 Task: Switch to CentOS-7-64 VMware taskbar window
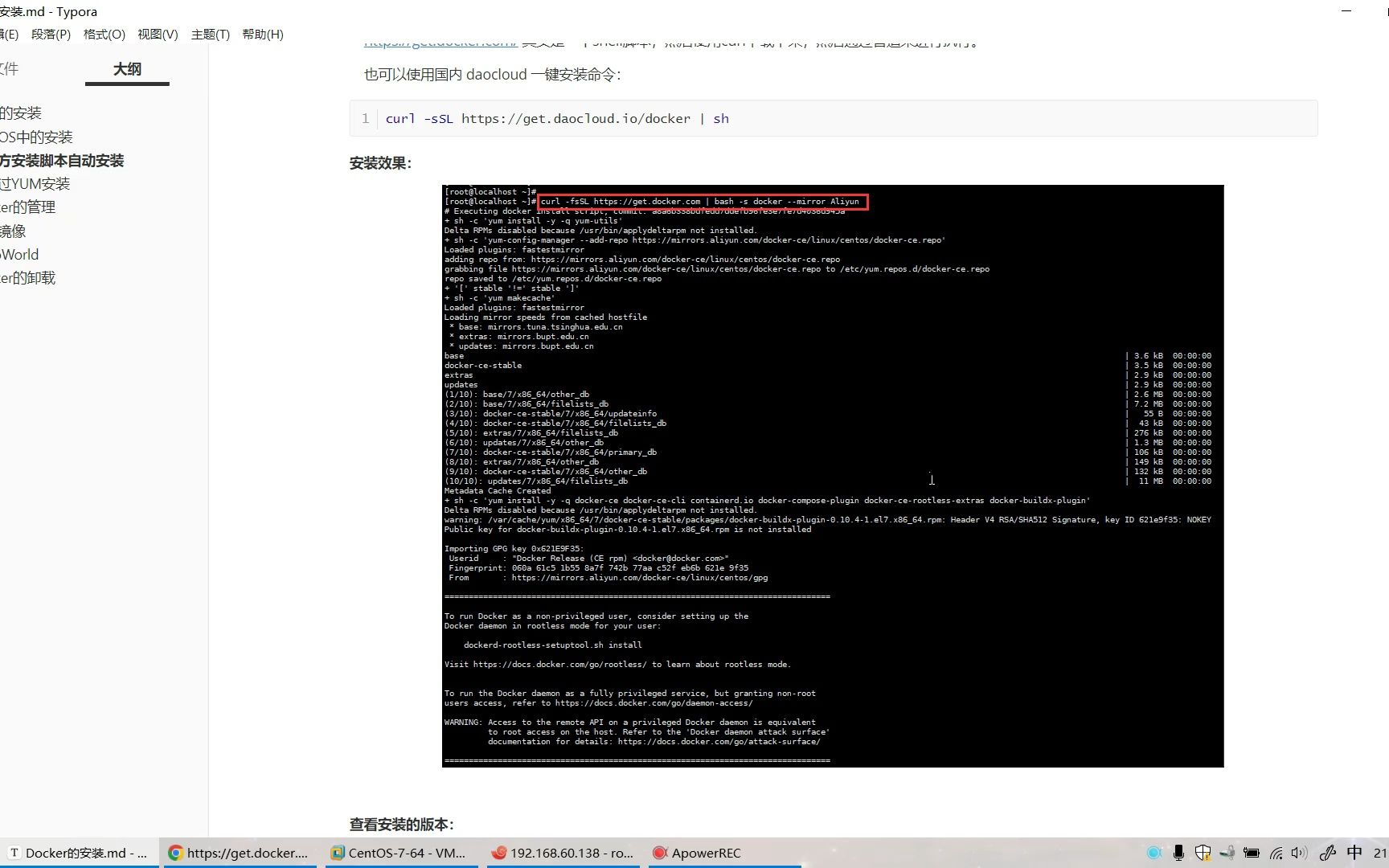(x=400, y=853)
